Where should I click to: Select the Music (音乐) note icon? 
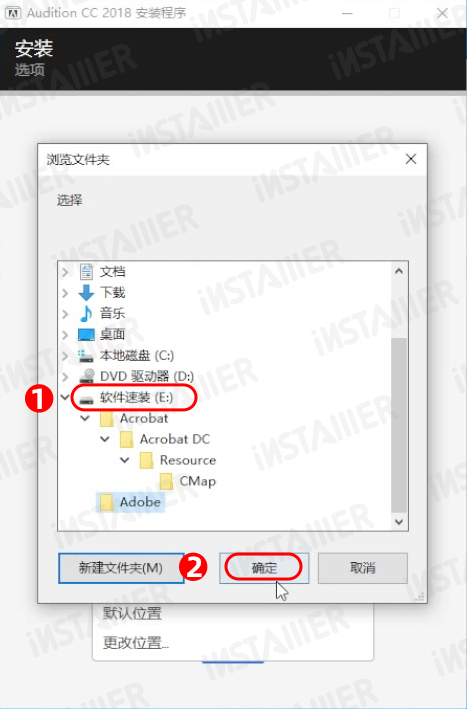coord(86,313)
